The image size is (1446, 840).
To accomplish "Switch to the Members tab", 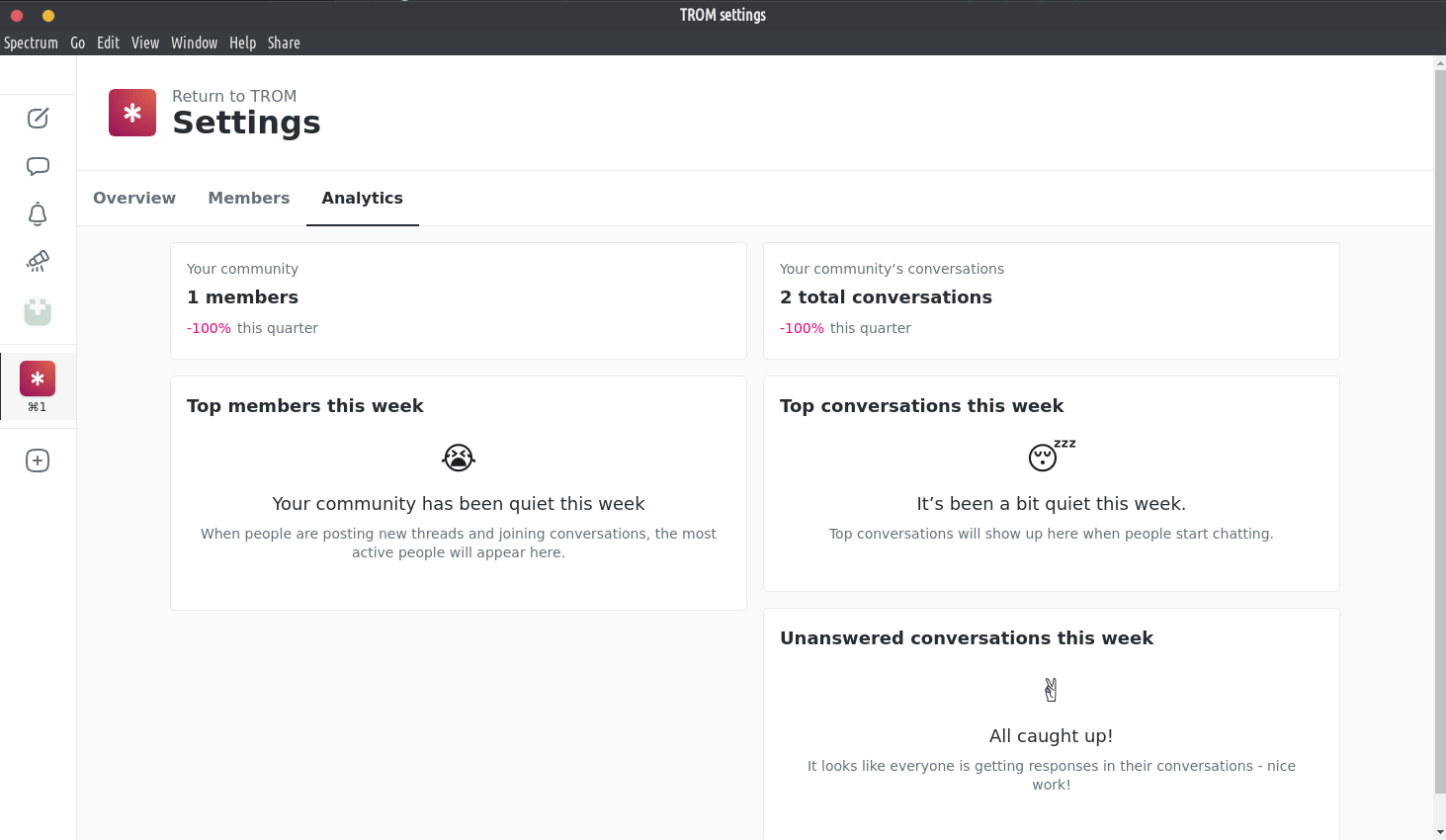I will 248,198.
